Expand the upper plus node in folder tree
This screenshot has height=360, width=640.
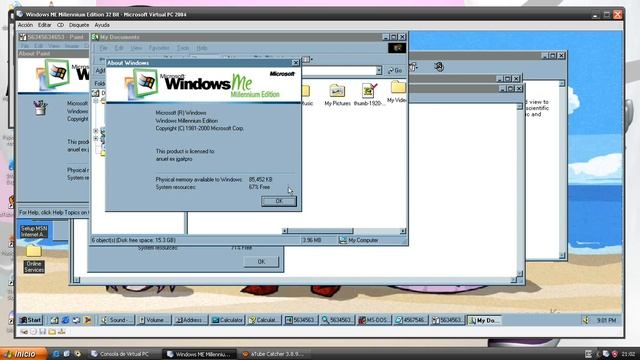tap(96, 131)
